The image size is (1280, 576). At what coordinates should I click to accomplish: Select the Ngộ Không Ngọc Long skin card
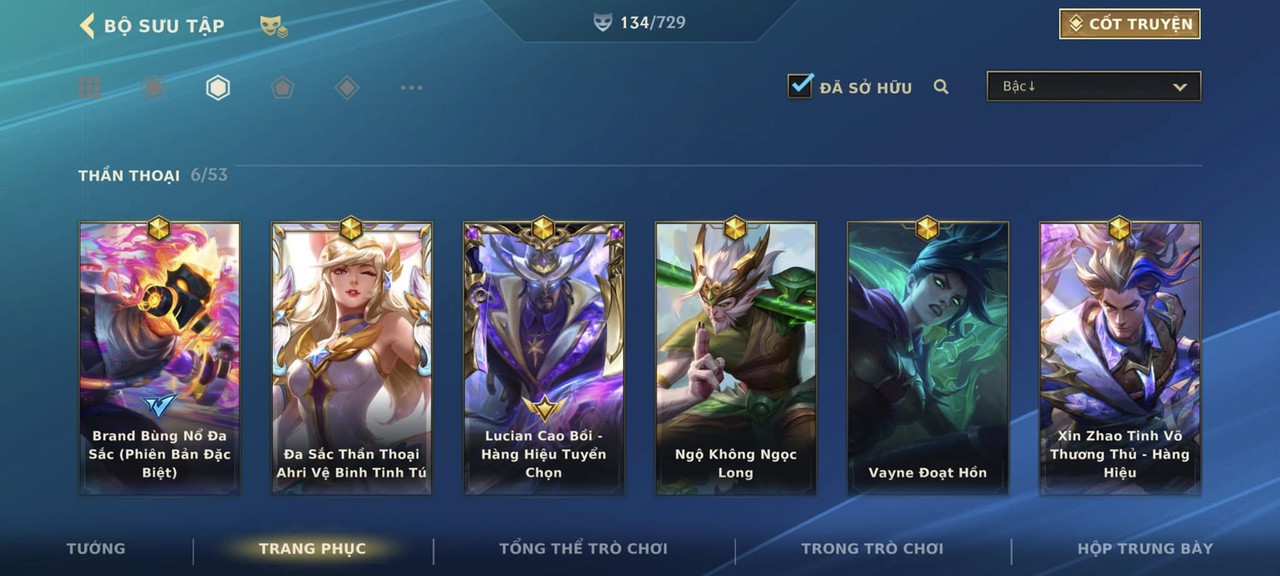tap(736, 358)
